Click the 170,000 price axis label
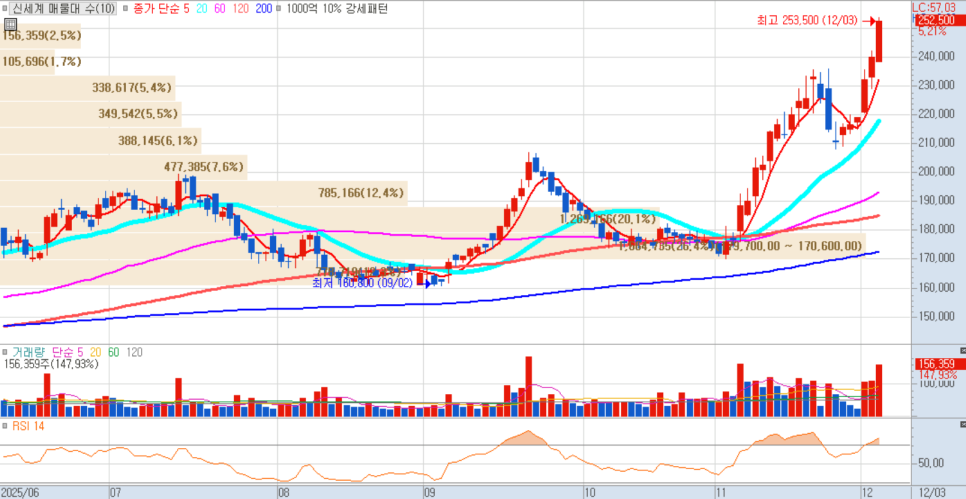 [x=938, y=258]
